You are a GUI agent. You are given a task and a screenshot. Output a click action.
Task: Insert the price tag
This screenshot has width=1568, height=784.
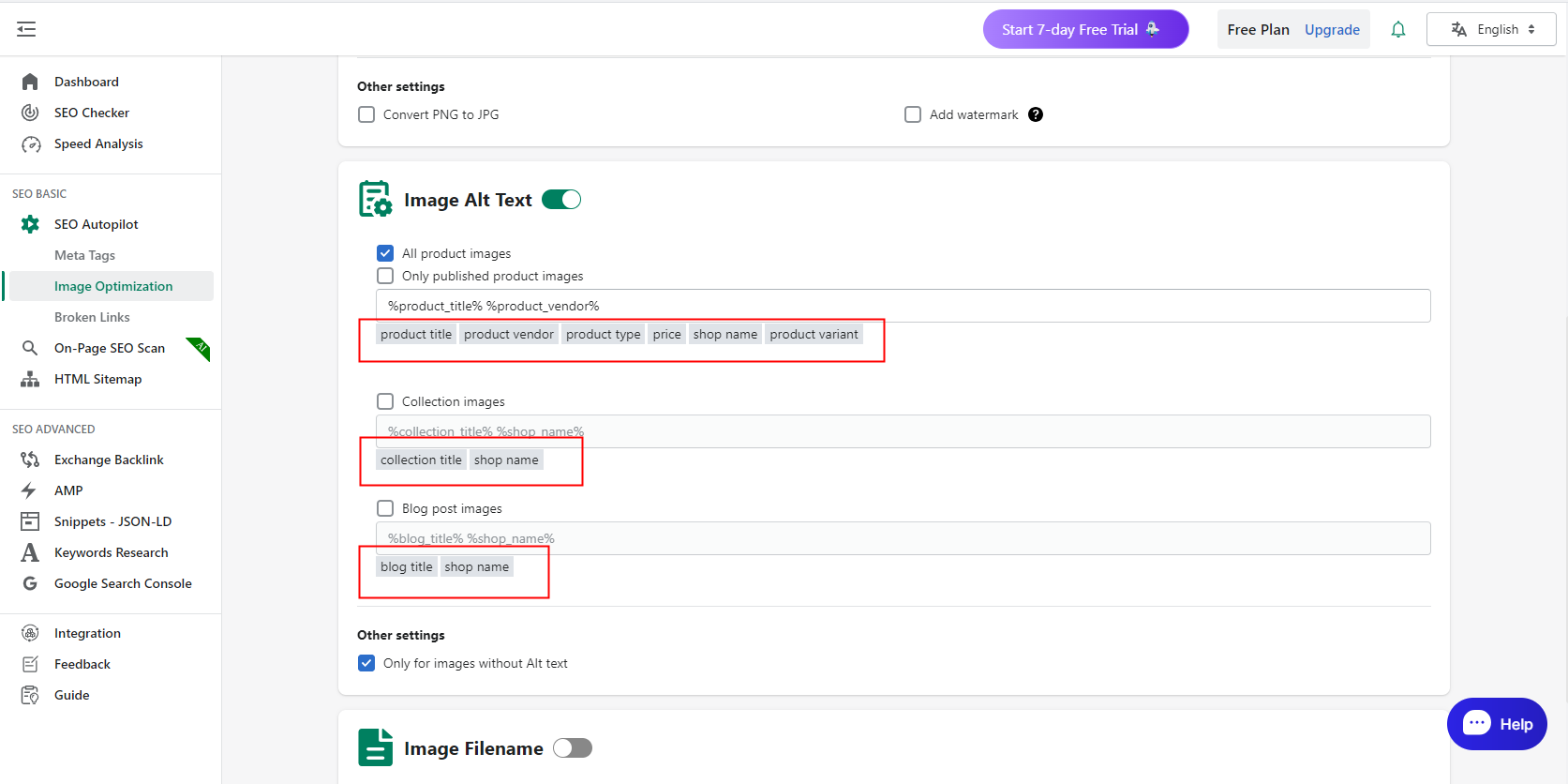click(x=667, y=334)
